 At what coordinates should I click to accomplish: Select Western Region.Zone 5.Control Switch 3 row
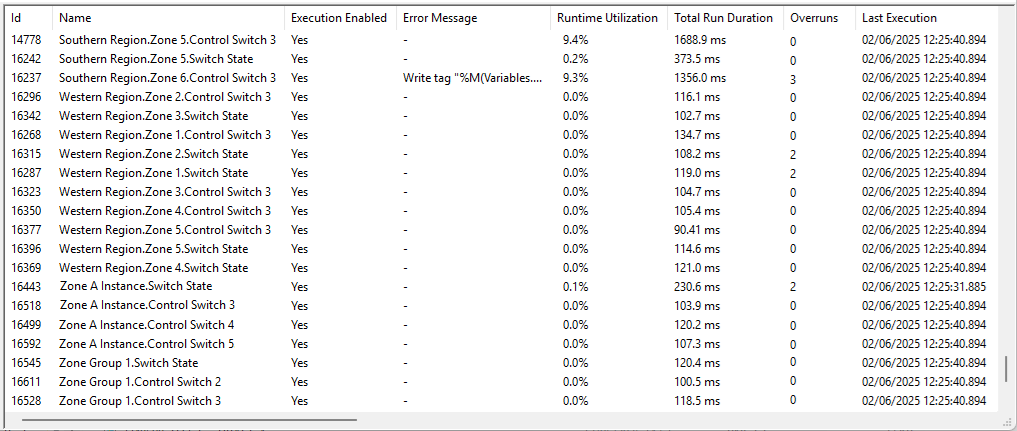165,230
